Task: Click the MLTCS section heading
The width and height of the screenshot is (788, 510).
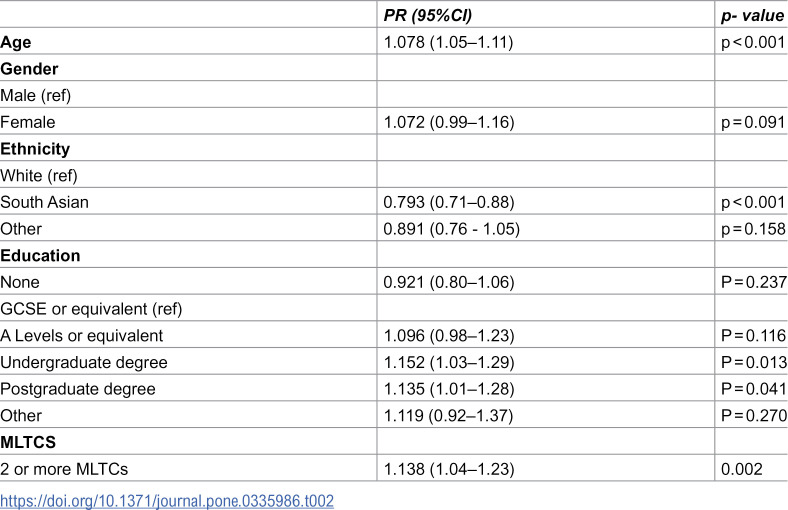Action: 28,442
